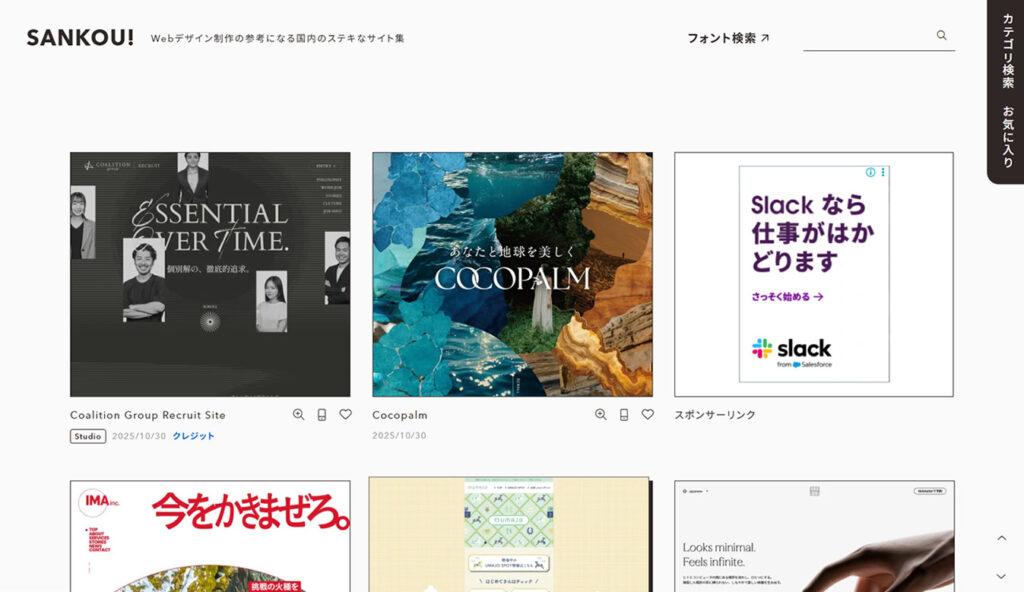Favorite the Coalition Group Recruit Site

[x=345, y=414]
